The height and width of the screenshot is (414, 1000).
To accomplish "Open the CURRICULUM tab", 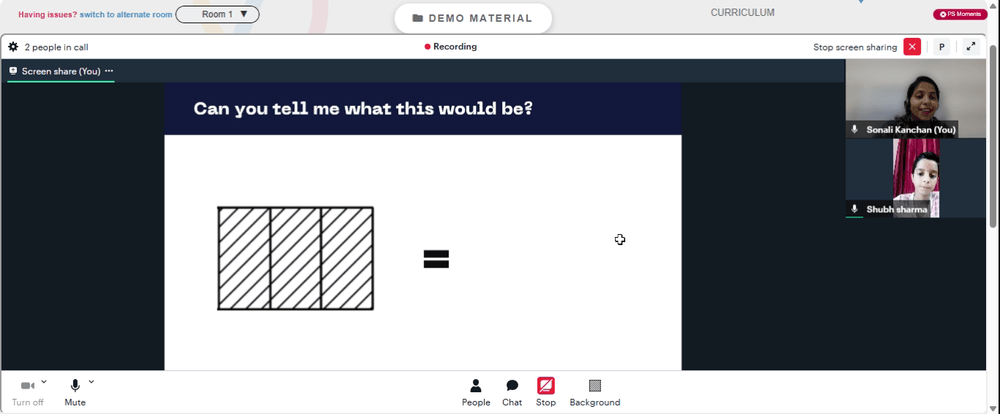I will coord(742,12).
